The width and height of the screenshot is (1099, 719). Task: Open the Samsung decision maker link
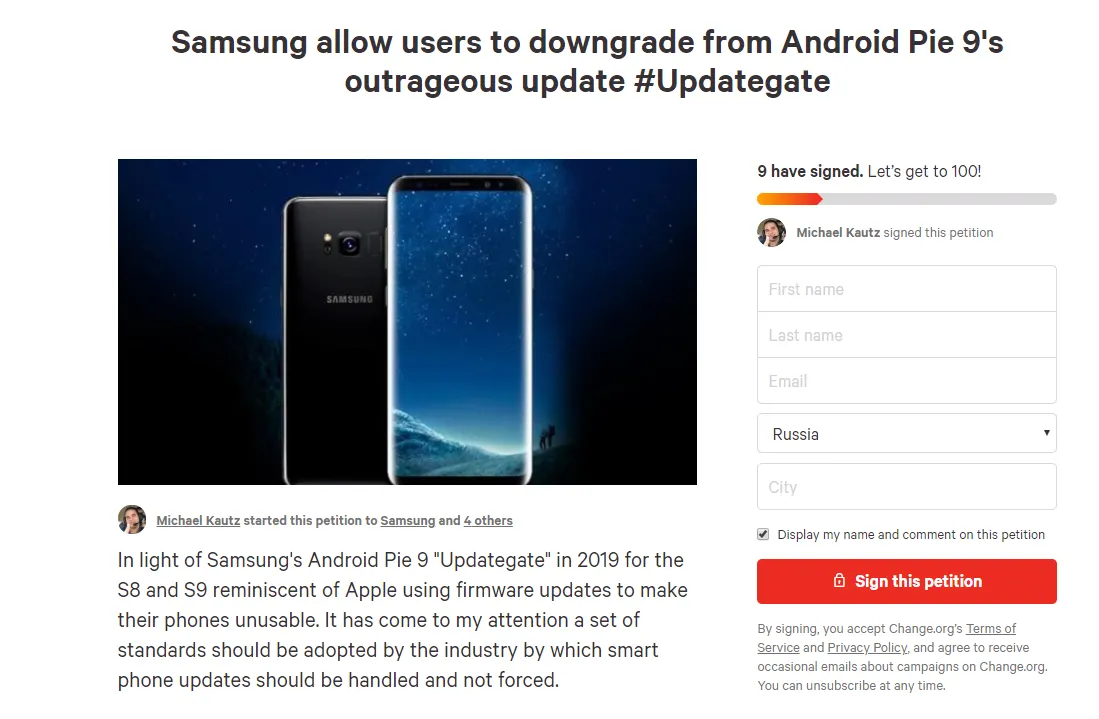(x=408, y=521)
